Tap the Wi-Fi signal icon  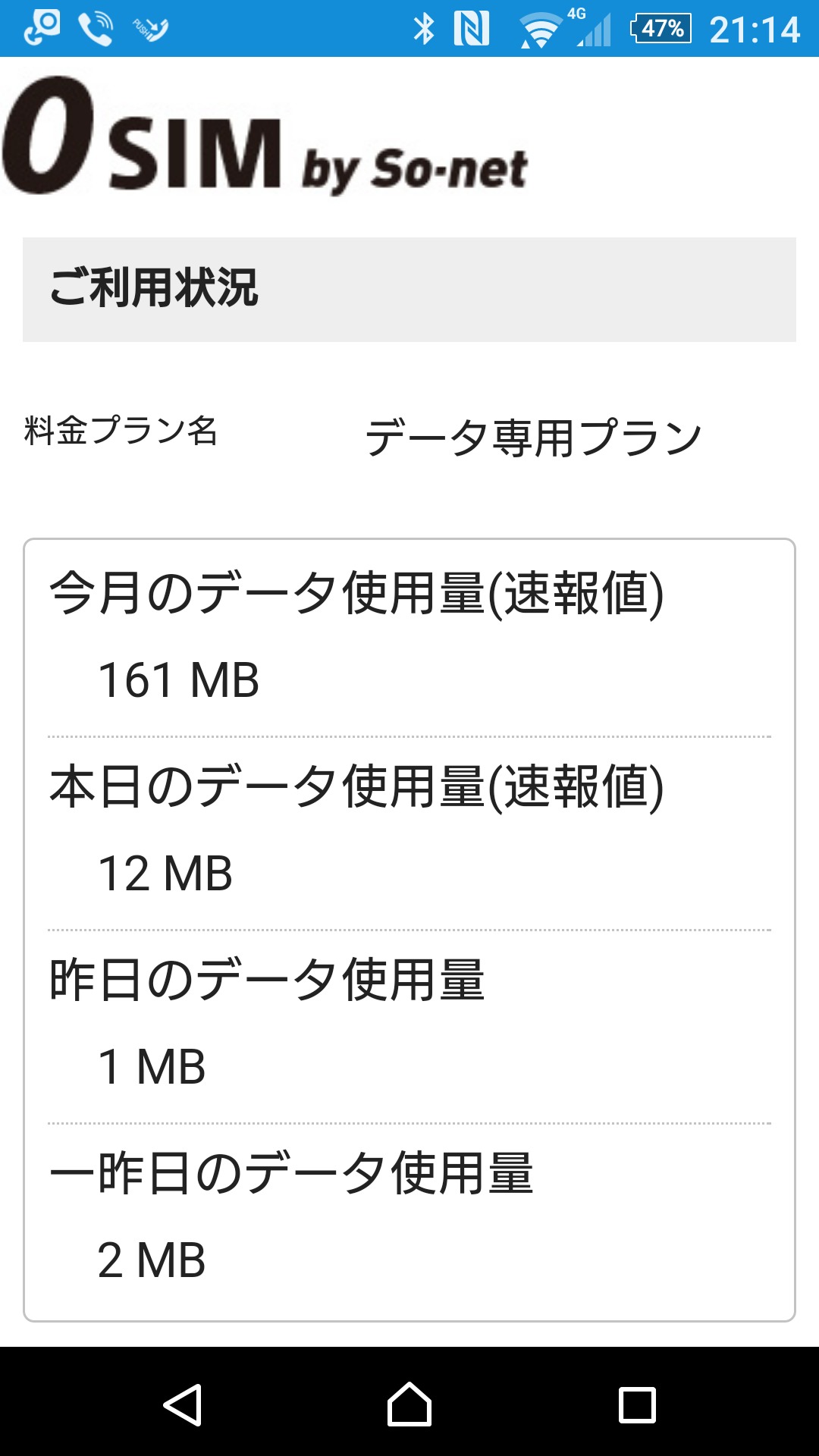point(539,30)
